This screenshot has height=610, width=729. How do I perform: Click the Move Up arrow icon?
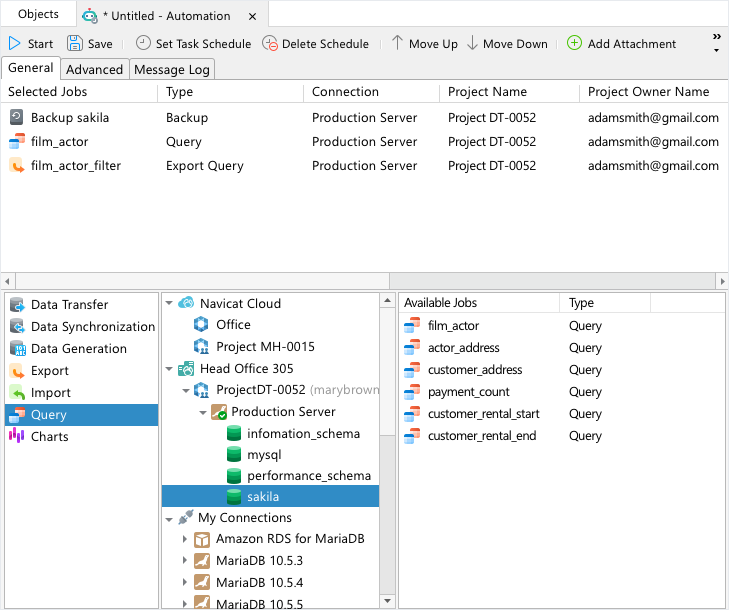tap(397, 43)
